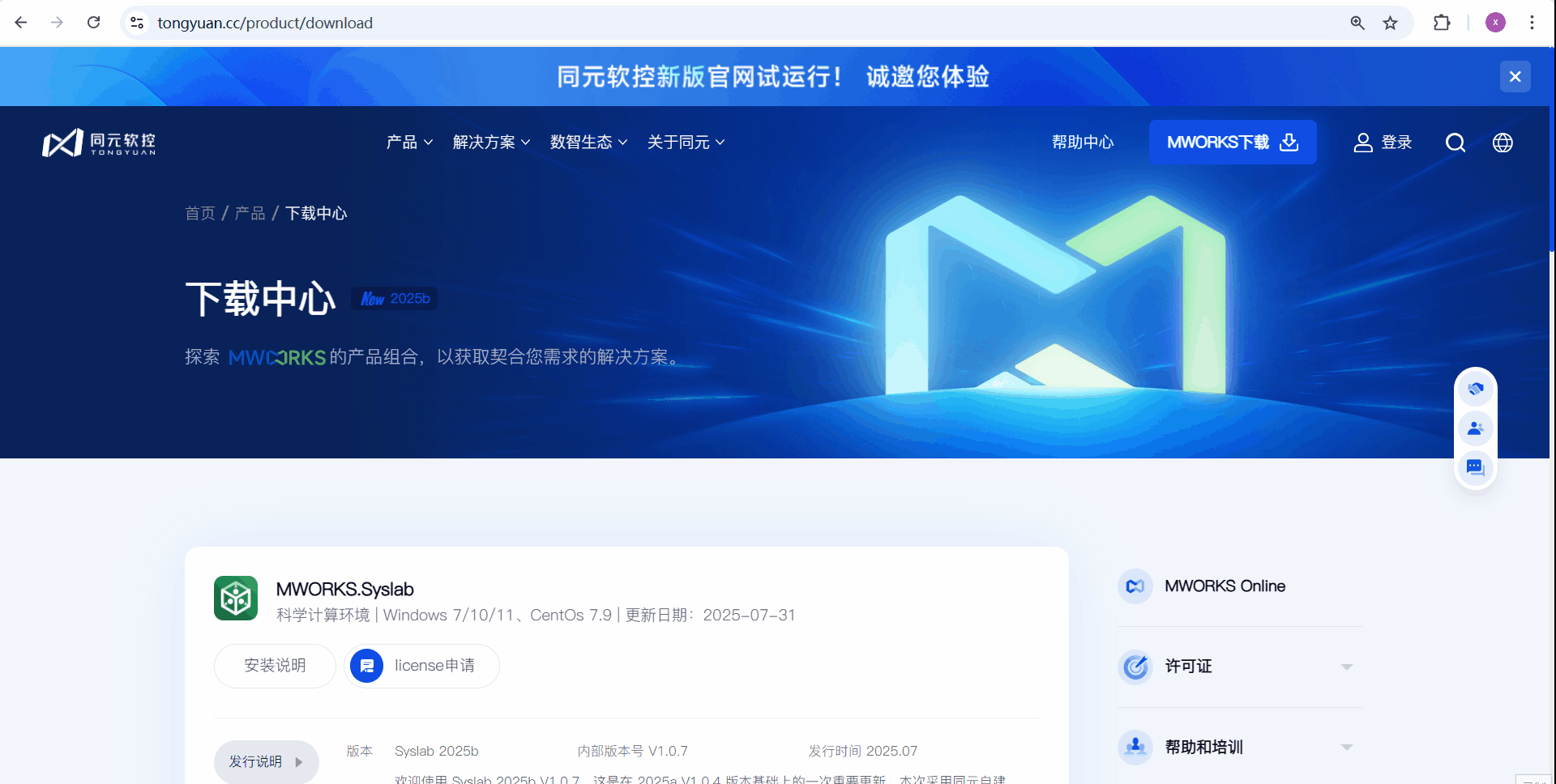The height and width of the screenshot is (784, 1556).
Task: Click the top floating sidebar handshake icon
Action: [x=1475, y=390]
